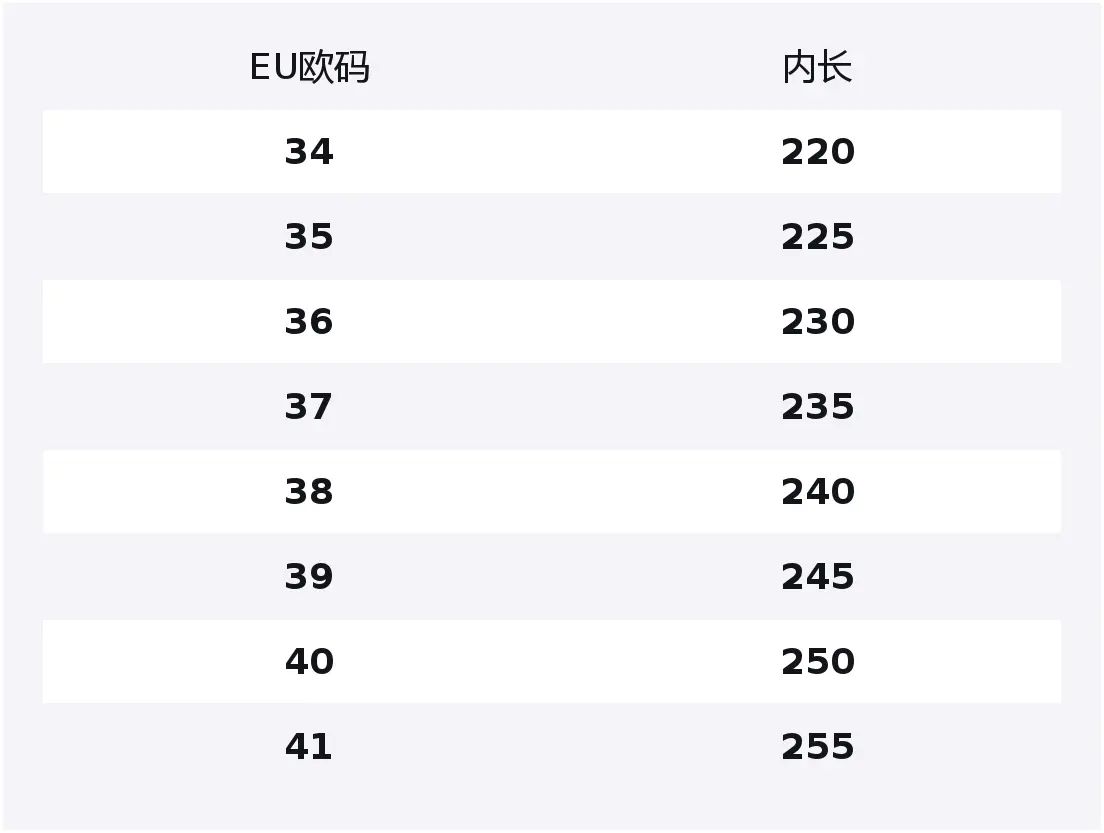
Task: Click the 内长 column header
Action: (x=817, y=68)
